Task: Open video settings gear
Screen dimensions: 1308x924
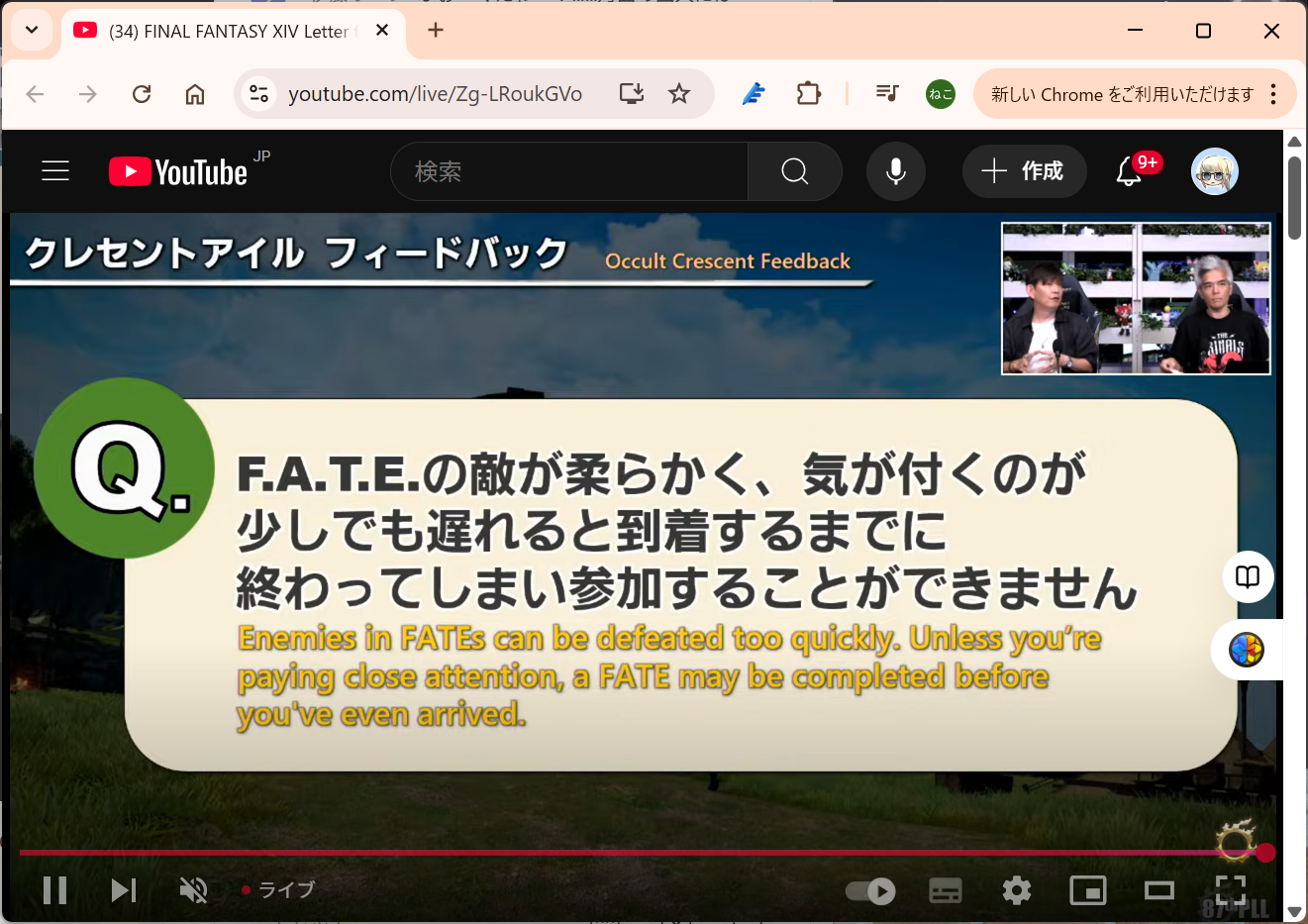Action: pos(1017,891)
